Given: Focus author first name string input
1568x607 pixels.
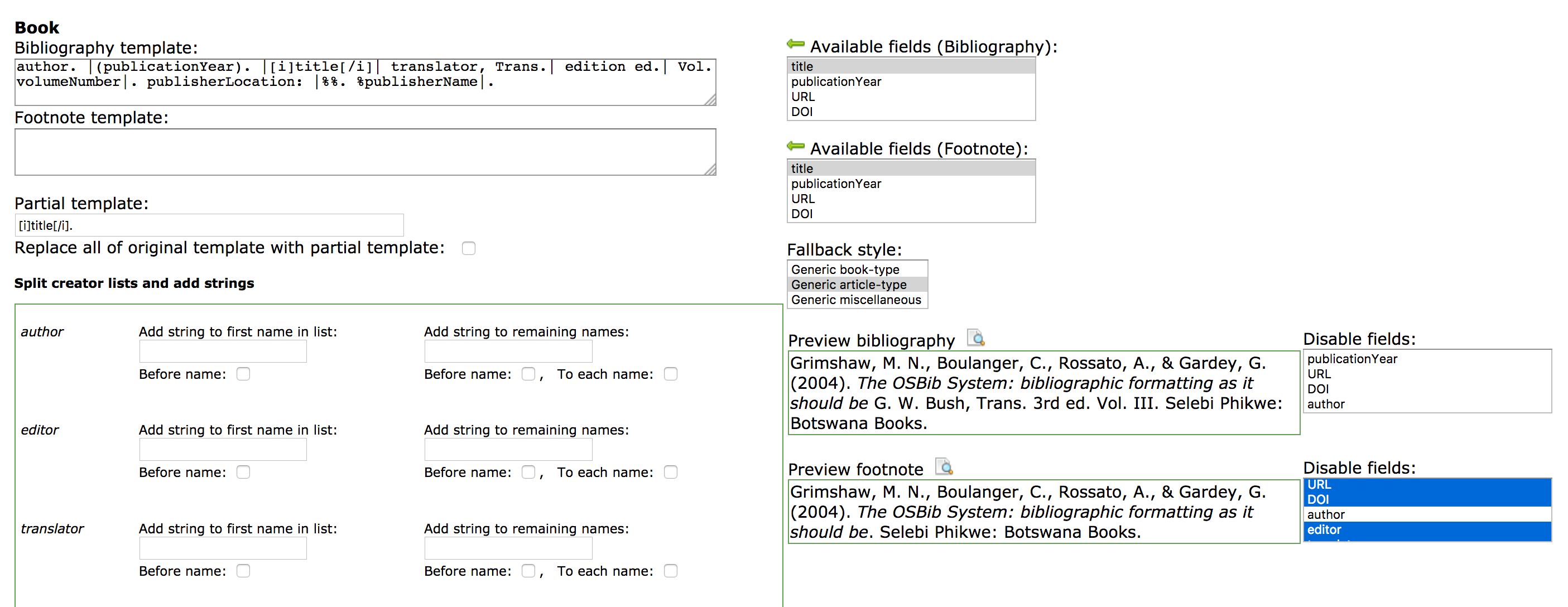Looking at the screenshot, I should (x=223, y=351).
